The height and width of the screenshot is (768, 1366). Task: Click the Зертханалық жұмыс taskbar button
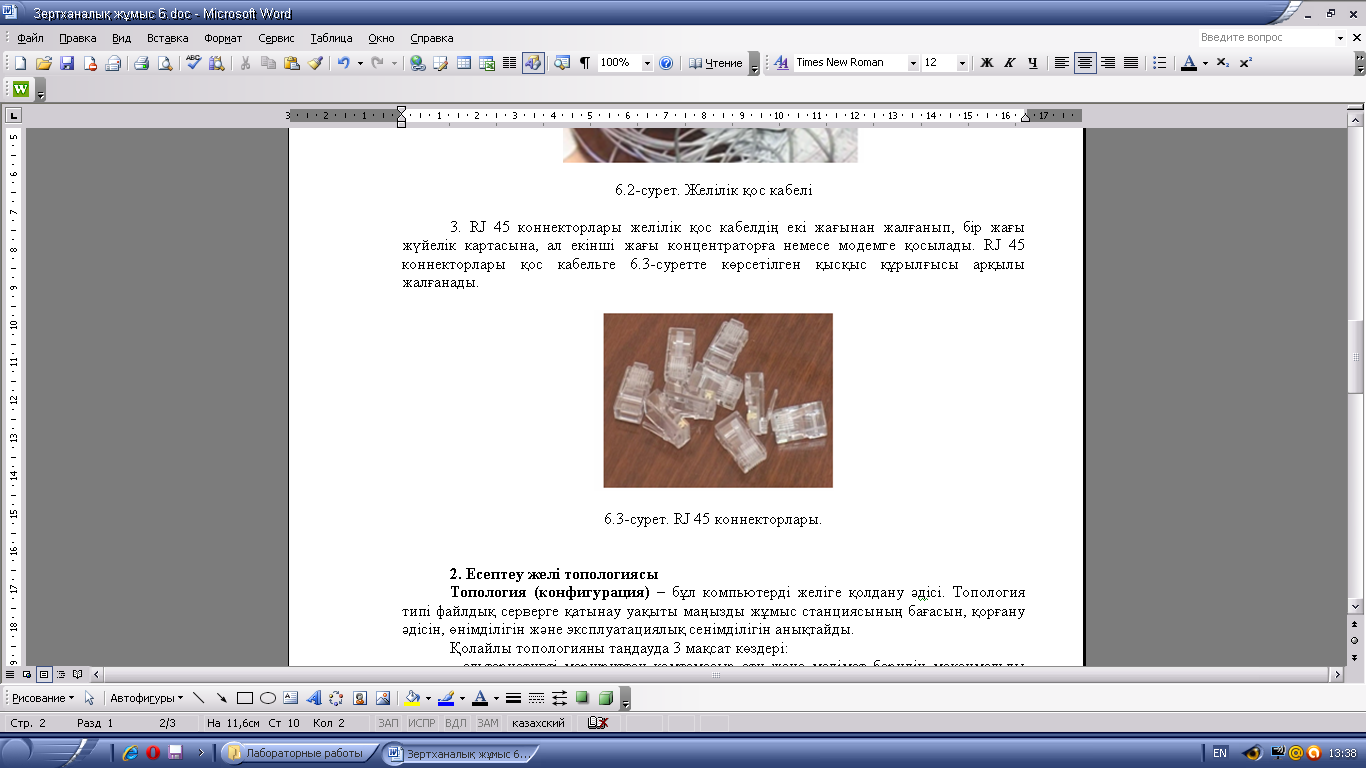pos(461,753)
